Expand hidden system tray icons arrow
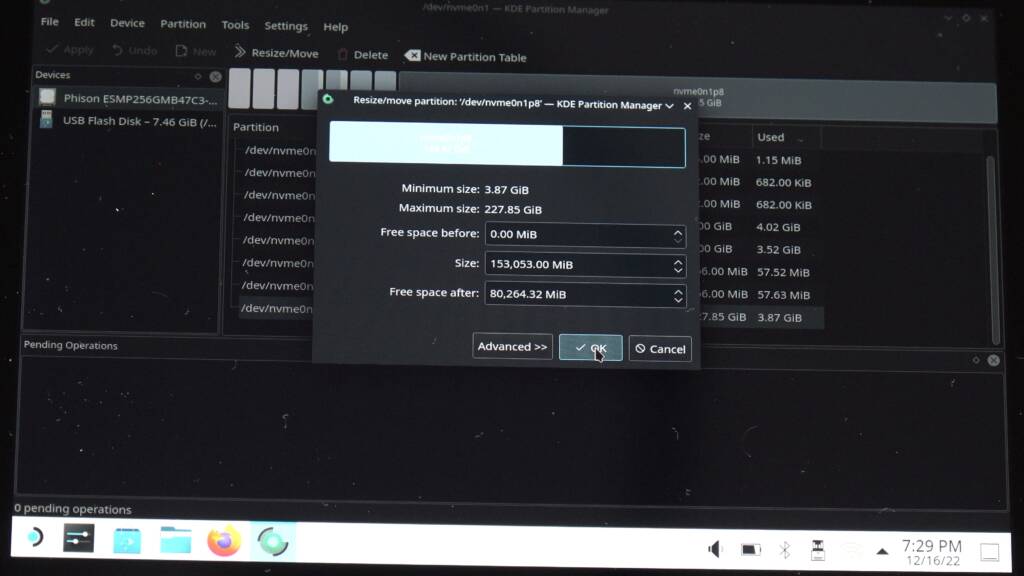 coord(882,552)
